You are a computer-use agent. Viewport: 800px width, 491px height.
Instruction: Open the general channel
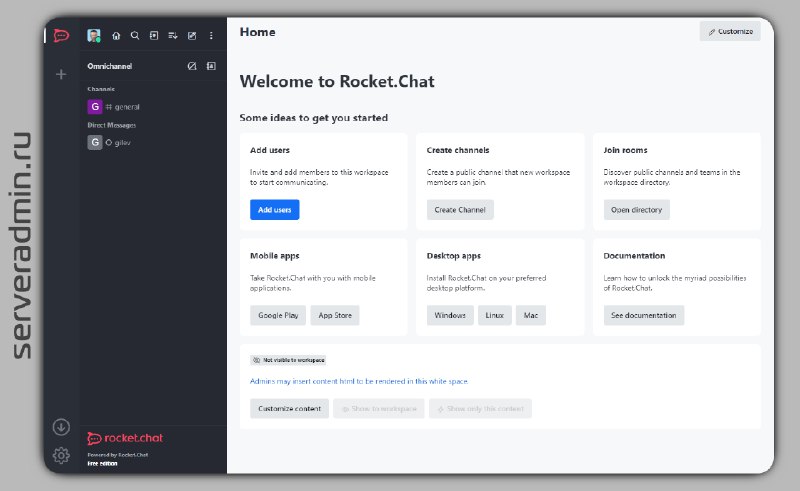pos(153,107)
